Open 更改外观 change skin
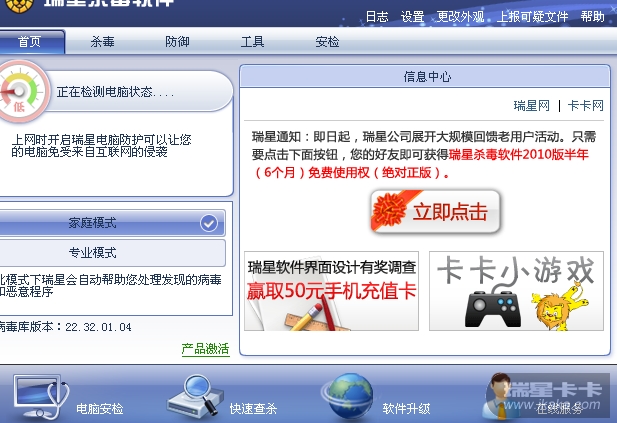The height and width of the screenshot is (423, 617). pos(460,17)
